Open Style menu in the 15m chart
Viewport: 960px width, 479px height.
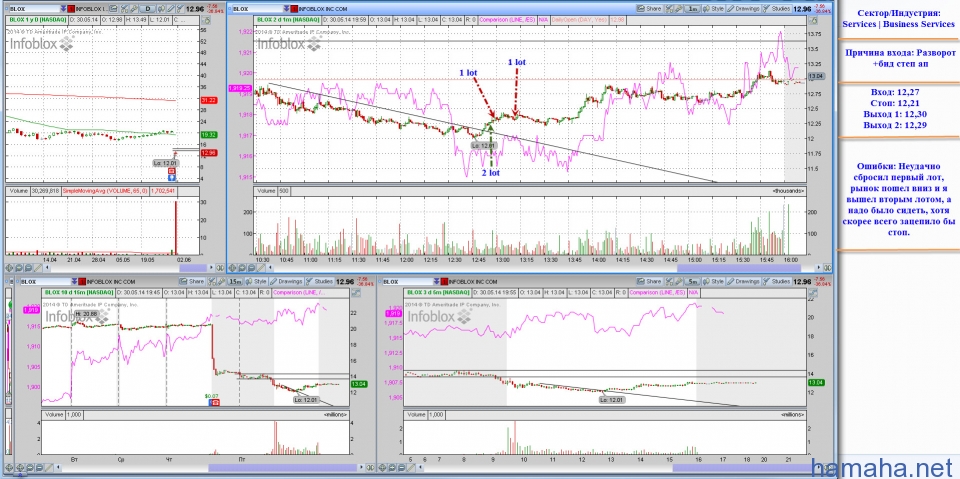[257, 281]
